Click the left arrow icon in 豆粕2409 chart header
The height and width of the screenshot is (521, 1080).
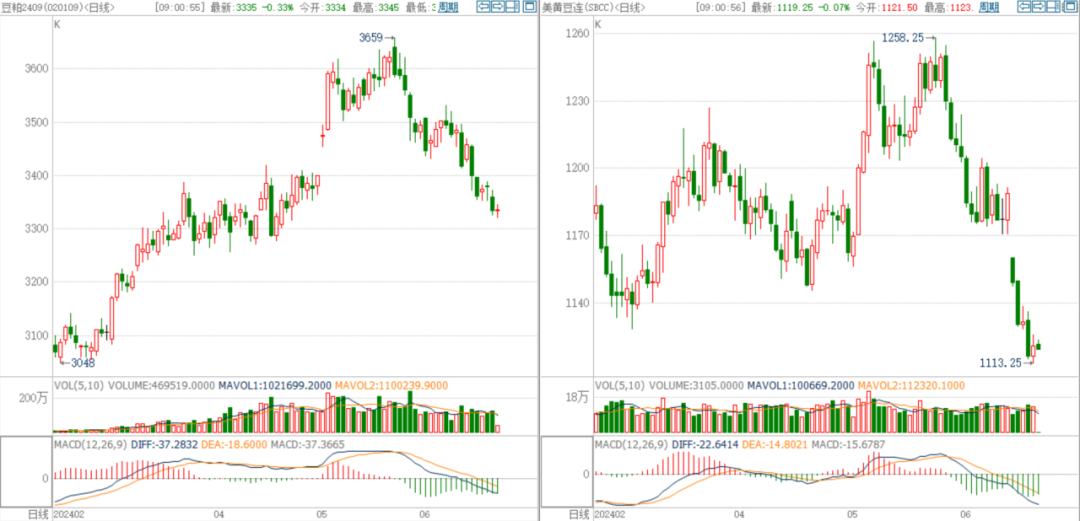click(484, 7)
